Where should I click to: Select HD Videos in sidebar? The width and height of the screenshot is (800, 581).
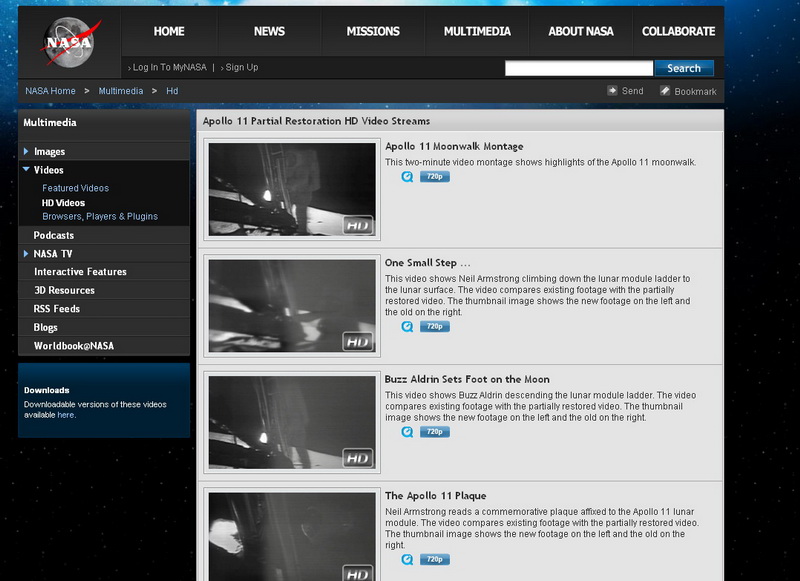click(x=63, y=203)
